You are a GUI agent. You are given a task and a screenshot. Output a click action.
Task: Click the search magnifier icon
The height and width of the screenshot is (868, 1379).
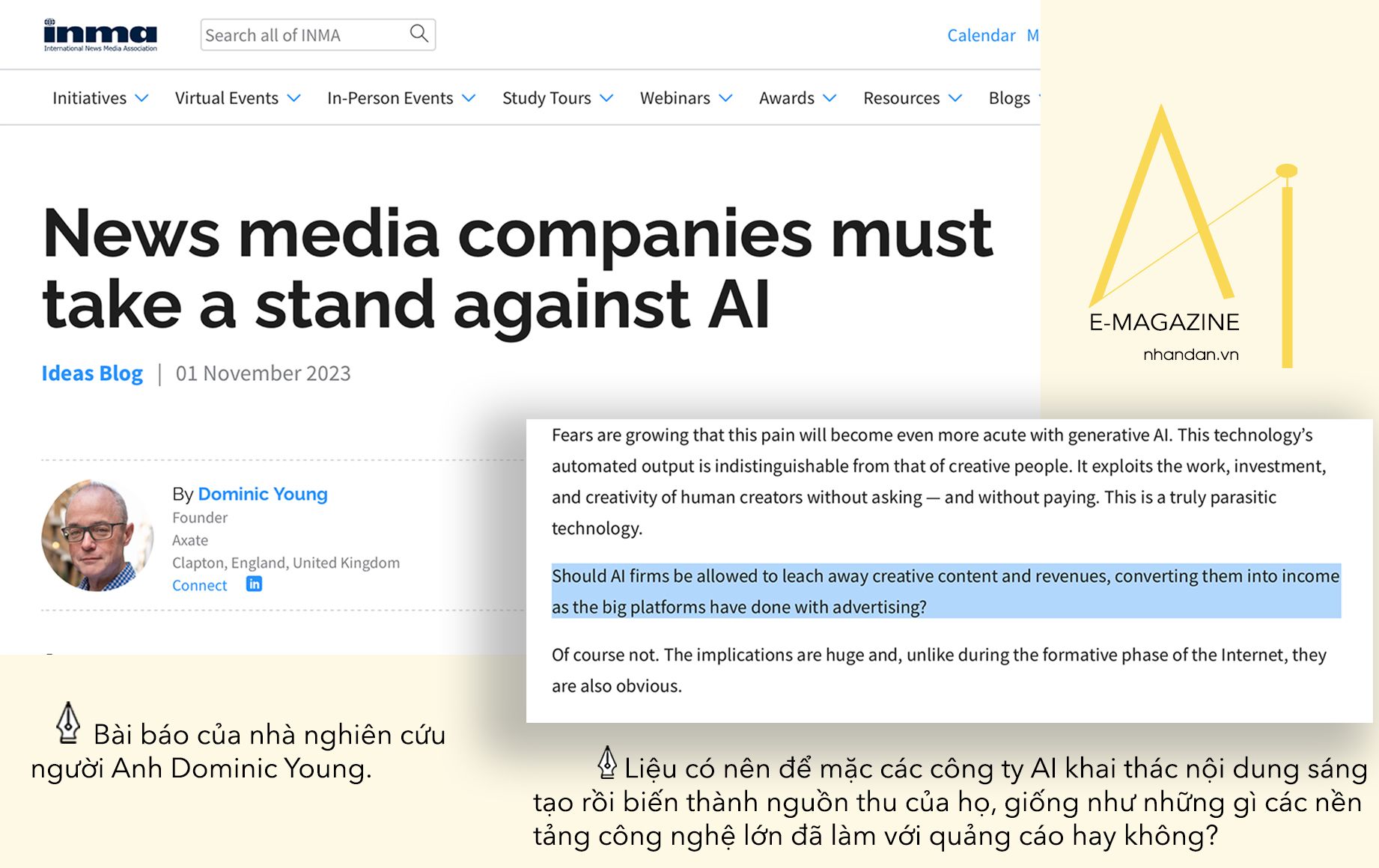pos(418,34)
